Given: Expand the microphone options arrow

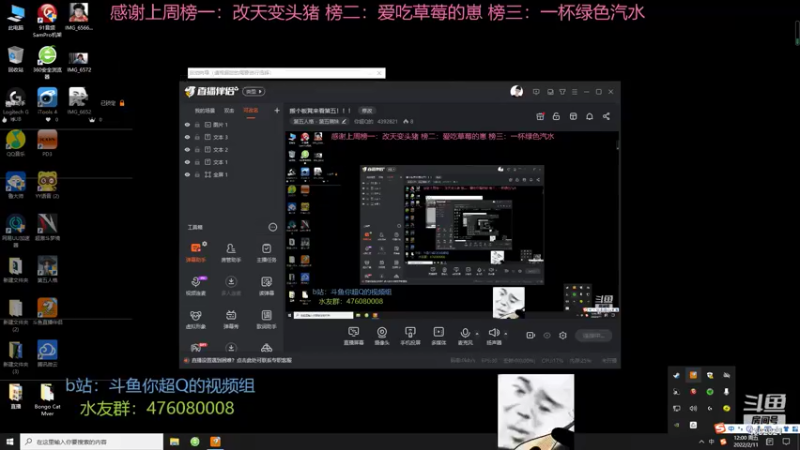Looking at the screenshot, I should (x=477, y=334).
